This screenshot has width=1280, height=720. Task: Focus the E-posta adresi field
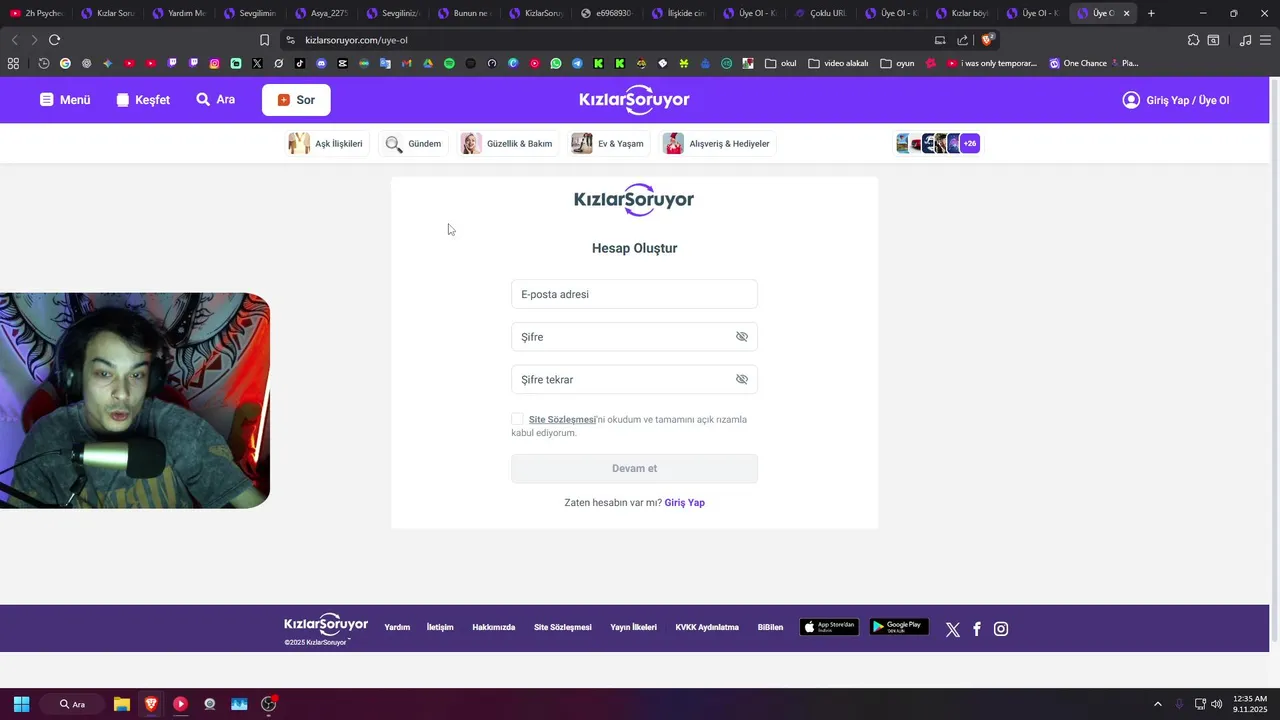(x=634, y=294)
